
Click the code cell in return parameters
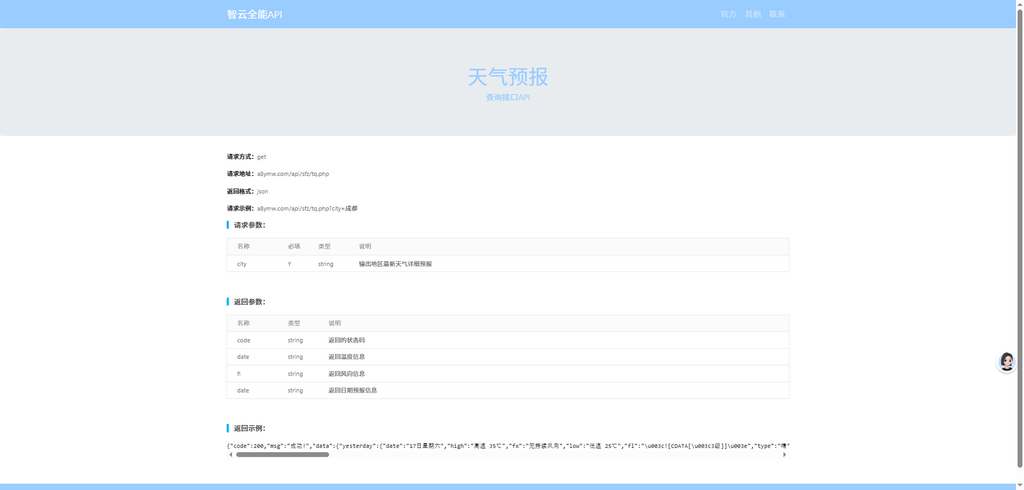pyautogui.click(x=244, y=340)
